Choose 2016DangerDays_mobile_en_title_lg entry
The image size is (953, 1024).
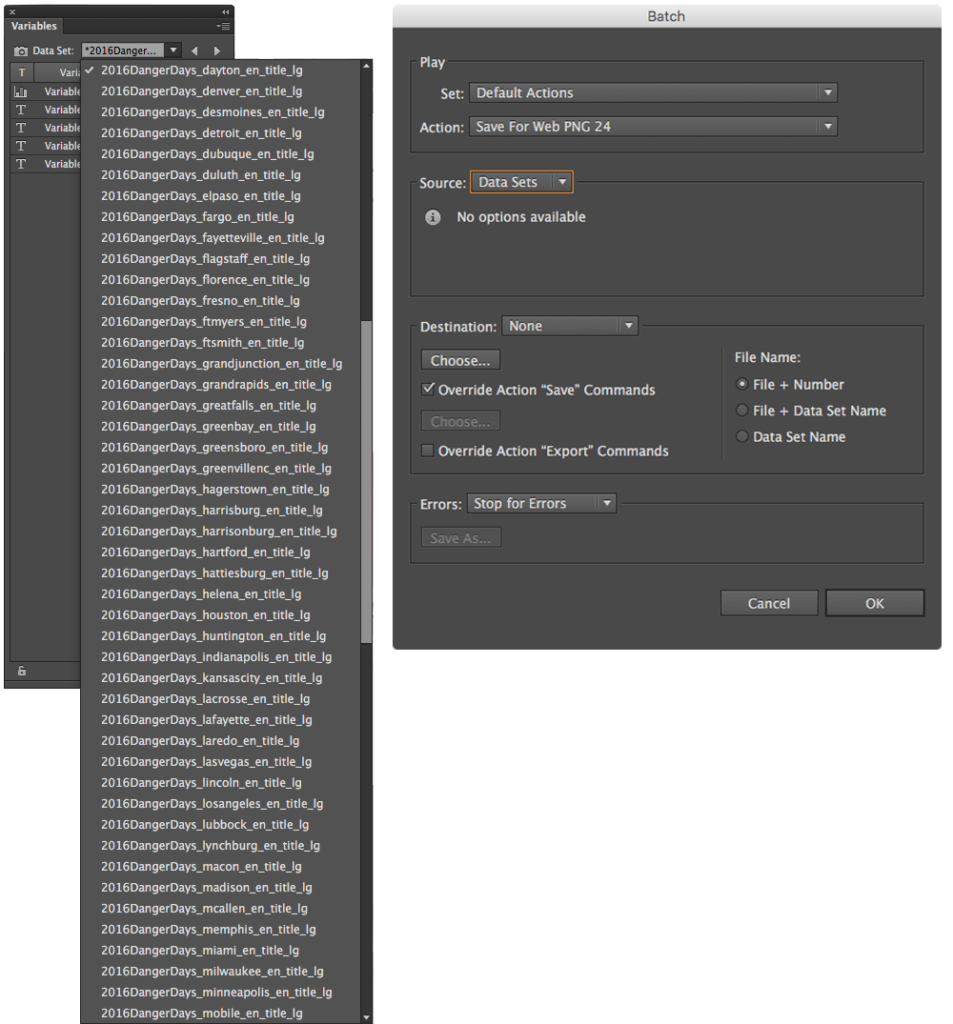tap(202, 1013)
